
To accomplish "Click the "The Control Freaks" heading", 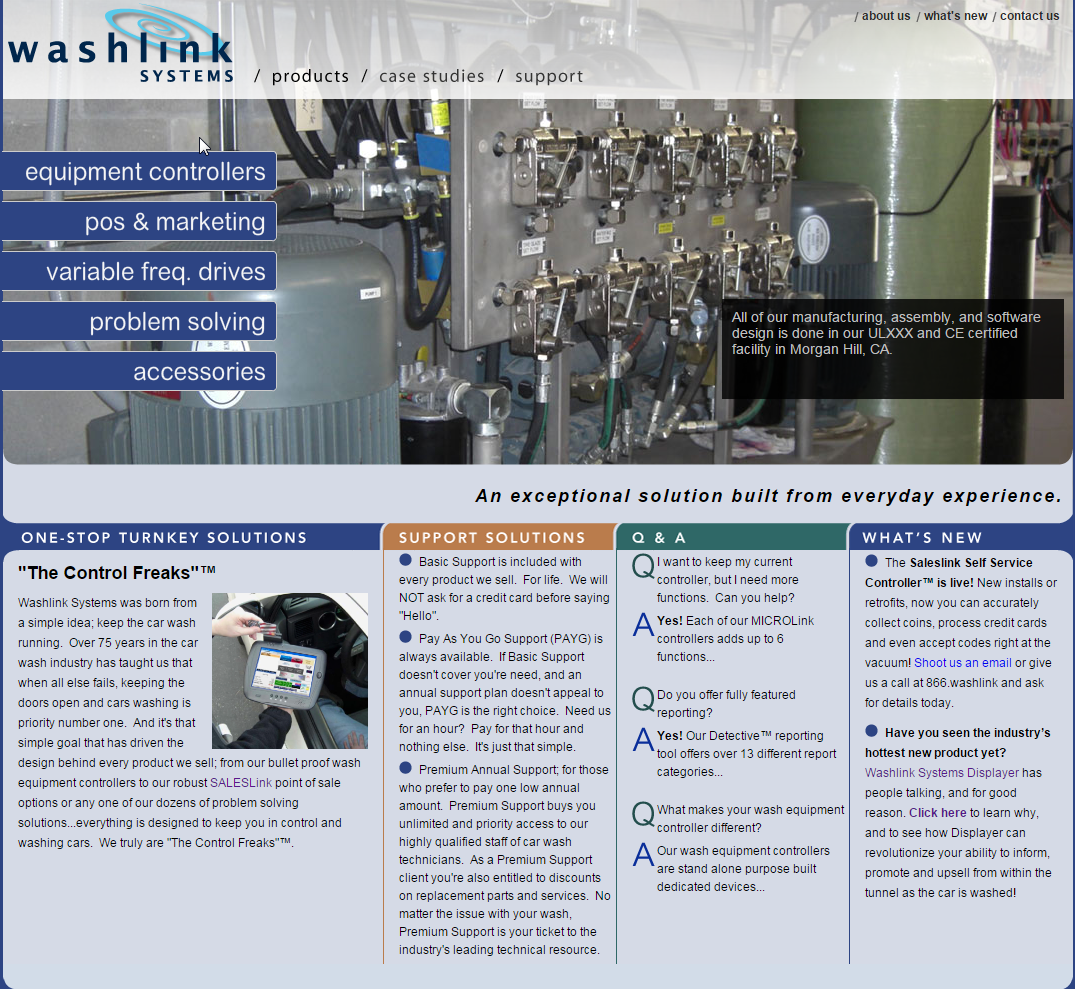I will (117, 573).
